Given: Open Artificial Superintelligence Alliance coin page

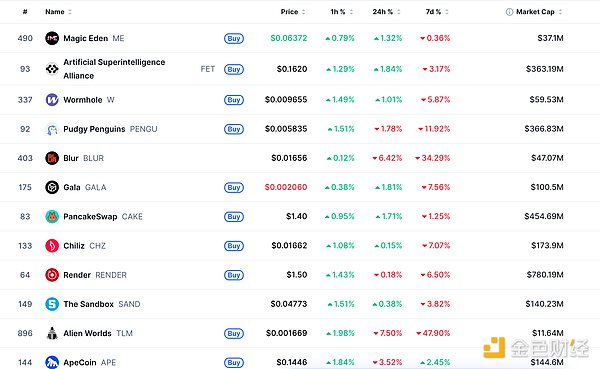Looking at the screenshot, I should 114,69.
